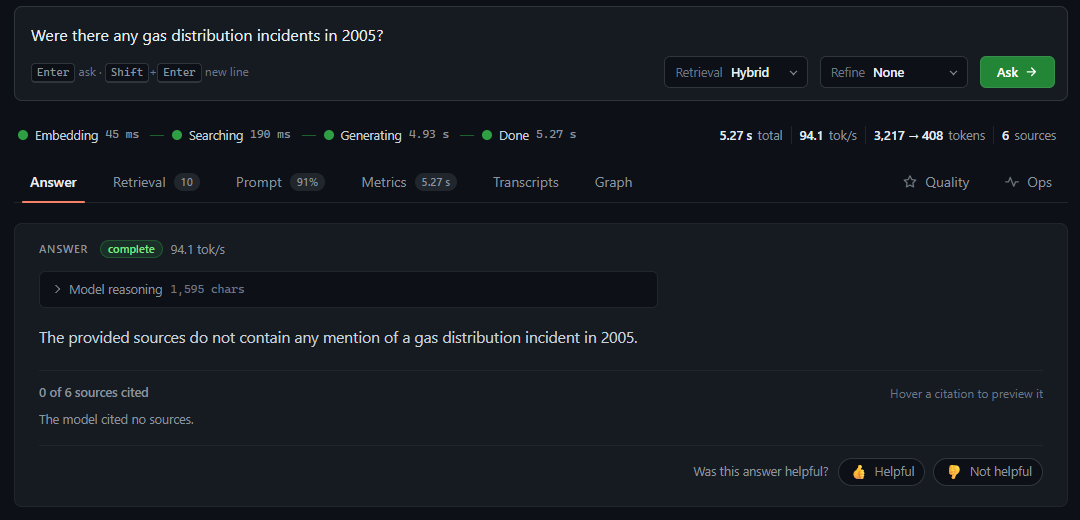Click the Shift key hint
Screen dimensions: 1080x520
(x=127, y=72)
